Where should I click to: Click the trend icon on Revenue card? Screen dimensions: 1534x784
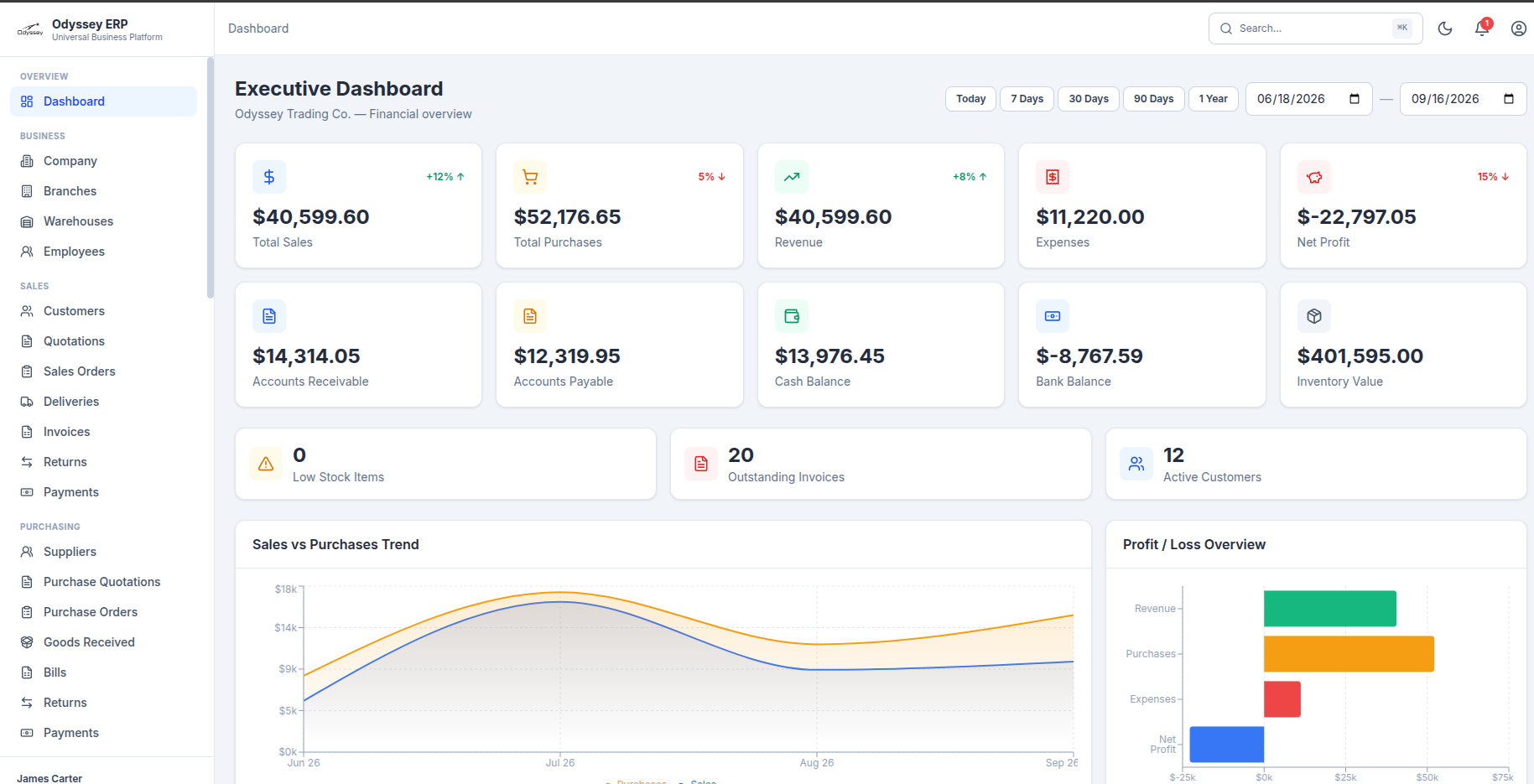(x=792, y=177)
